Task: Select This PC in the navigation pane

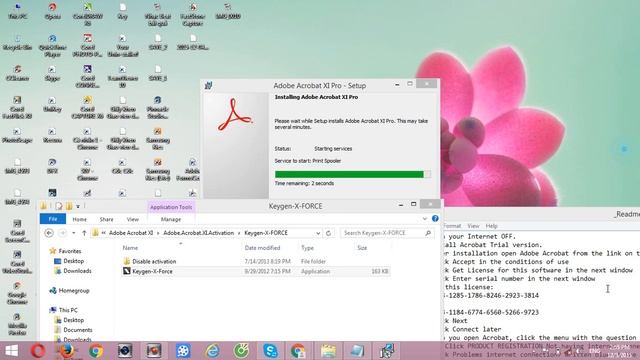Action: (x=68, y=310)
